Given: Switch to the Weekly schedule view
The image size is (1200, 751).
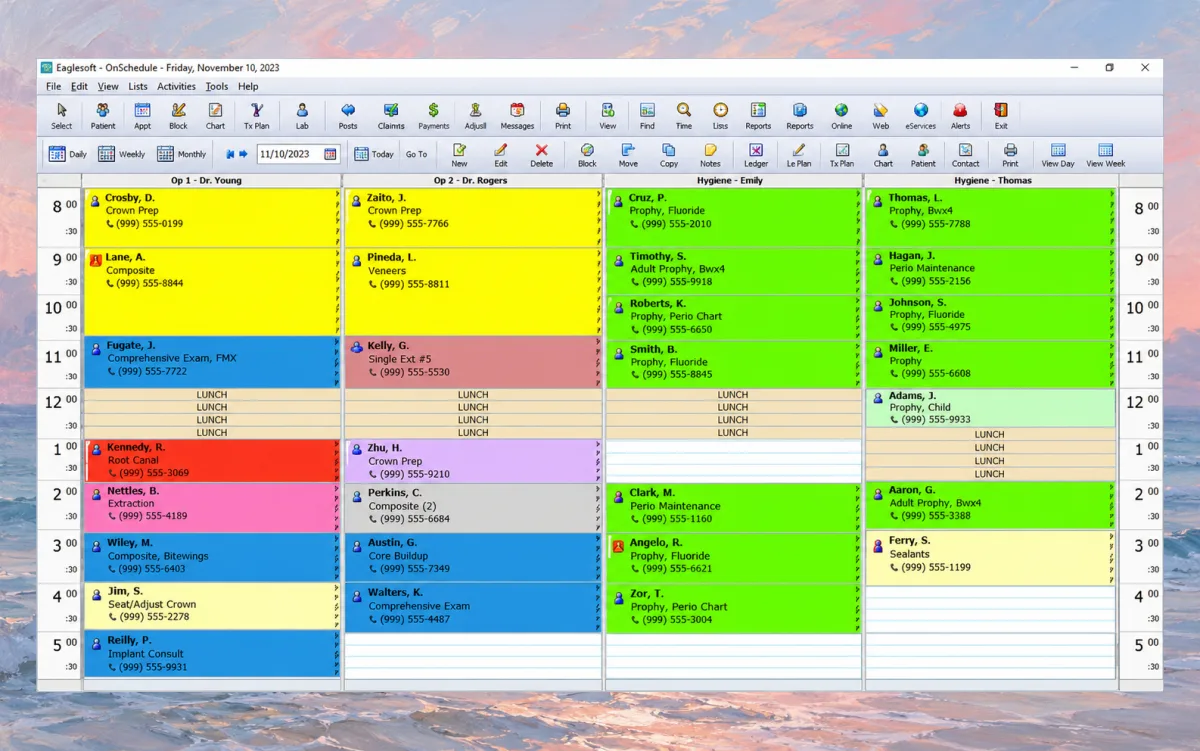Looking at the screenshot, I should 121,154.
